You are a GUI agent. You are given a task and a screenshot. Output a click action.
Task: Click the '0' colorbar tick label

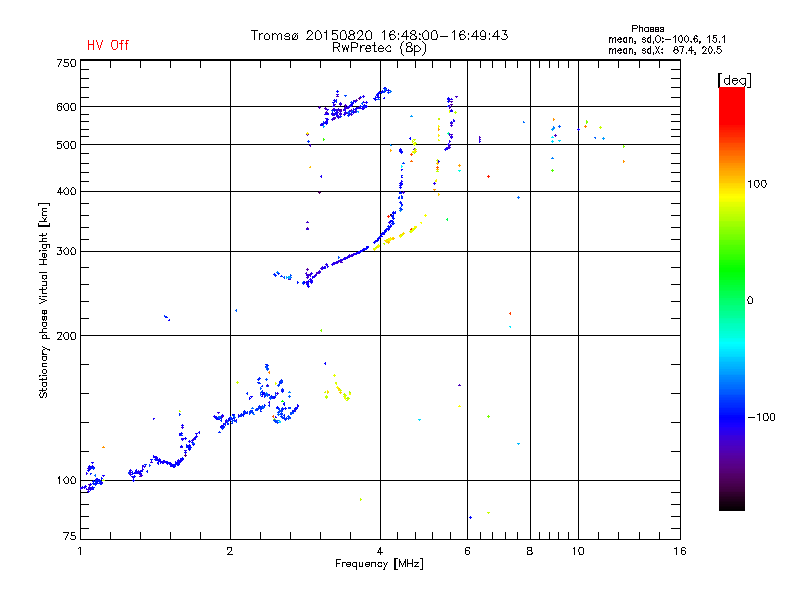750,300
